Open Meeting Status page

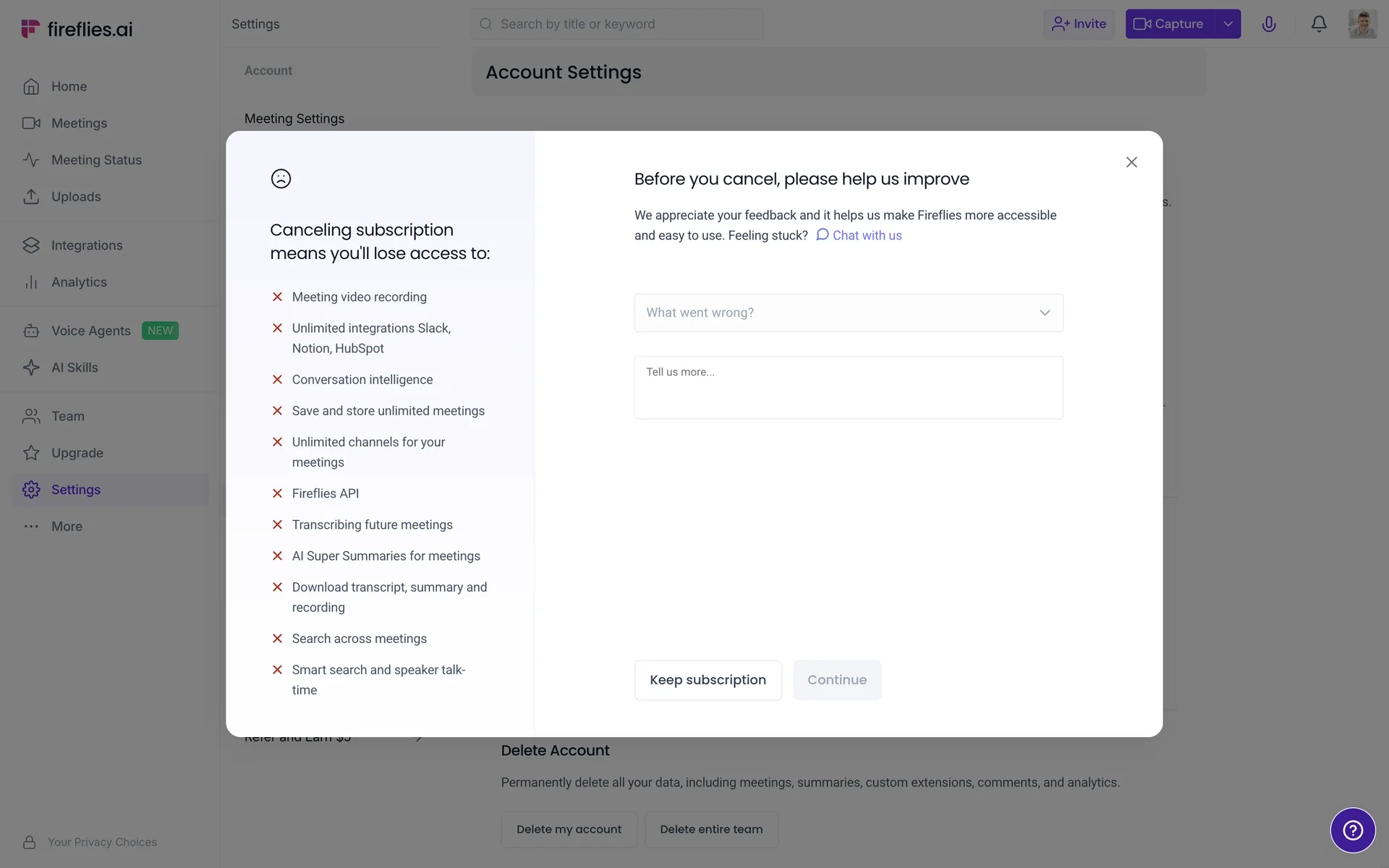pyautogui.click(x=96, y=160)
